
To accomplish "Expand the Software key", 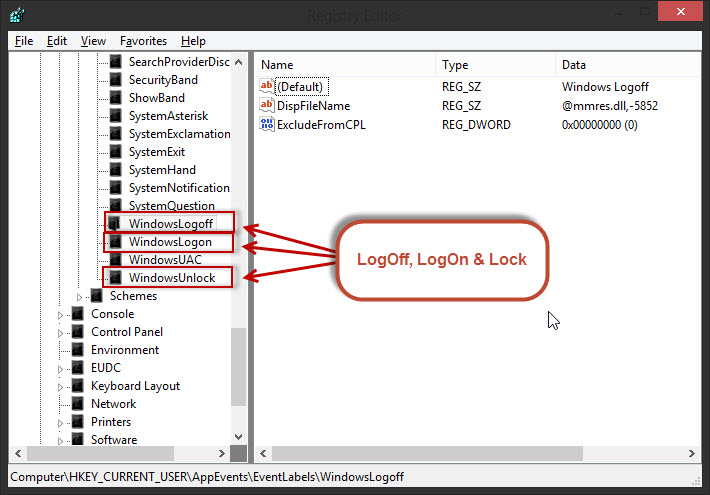I will [60, 441].
